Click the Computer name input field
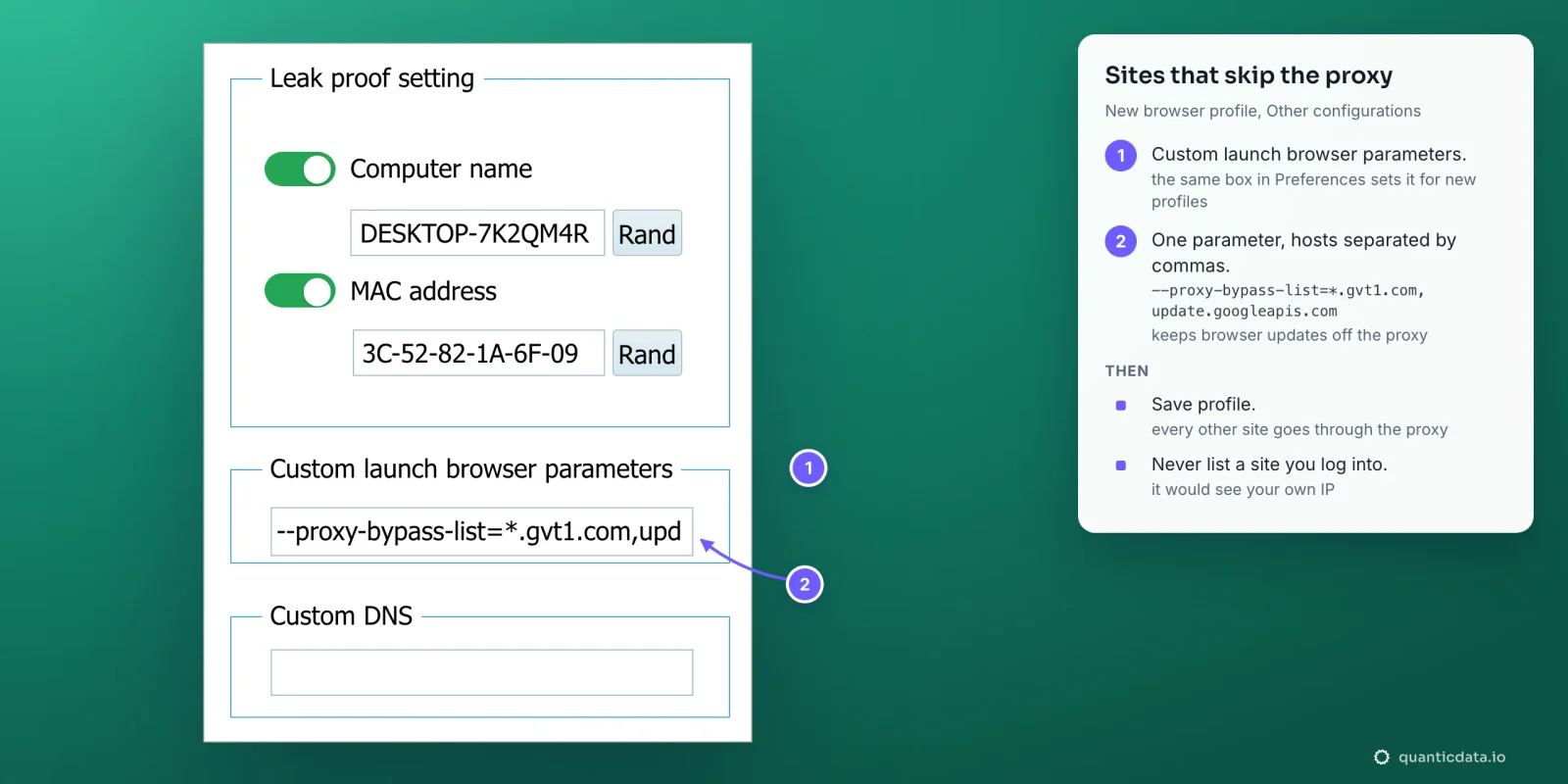 pos(477,233)
